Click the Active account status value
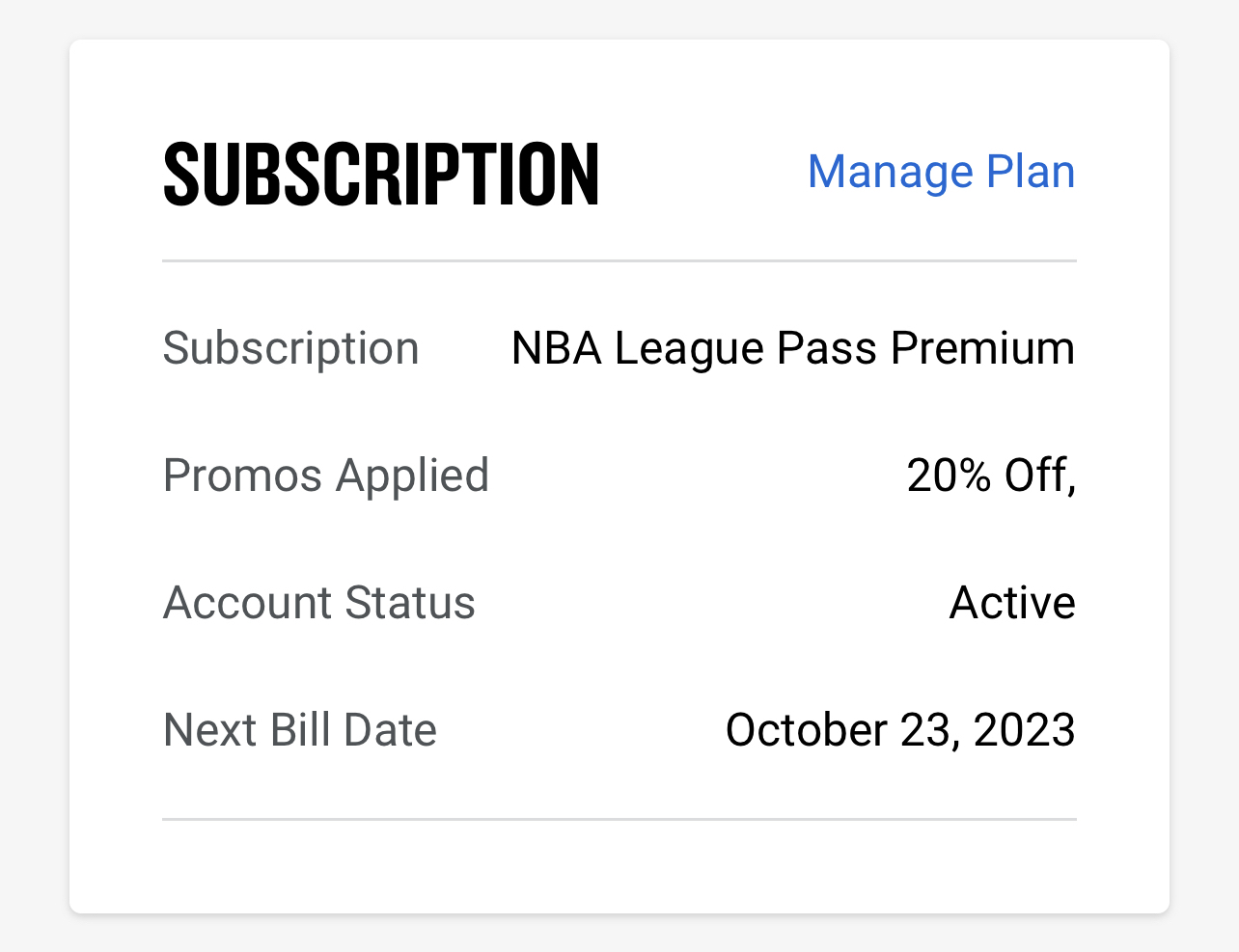 click(x=1012, y=603)
